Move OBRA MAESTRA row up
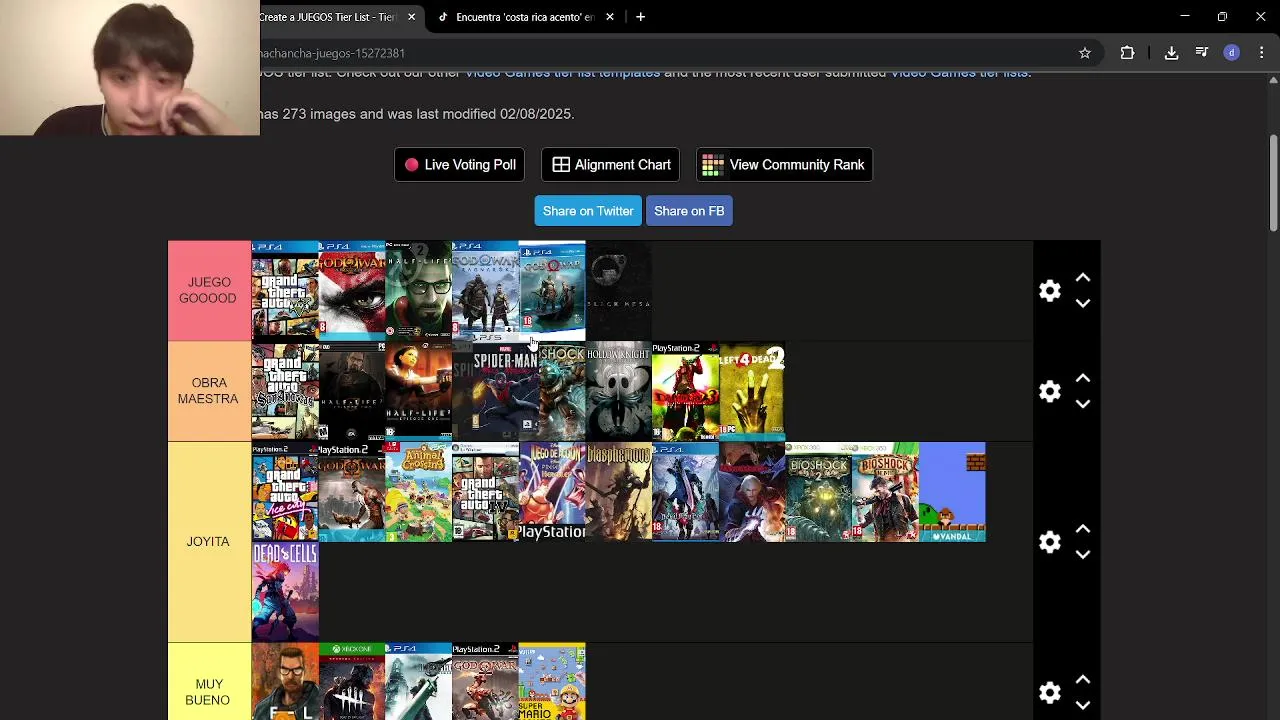 pos(1083,379)
